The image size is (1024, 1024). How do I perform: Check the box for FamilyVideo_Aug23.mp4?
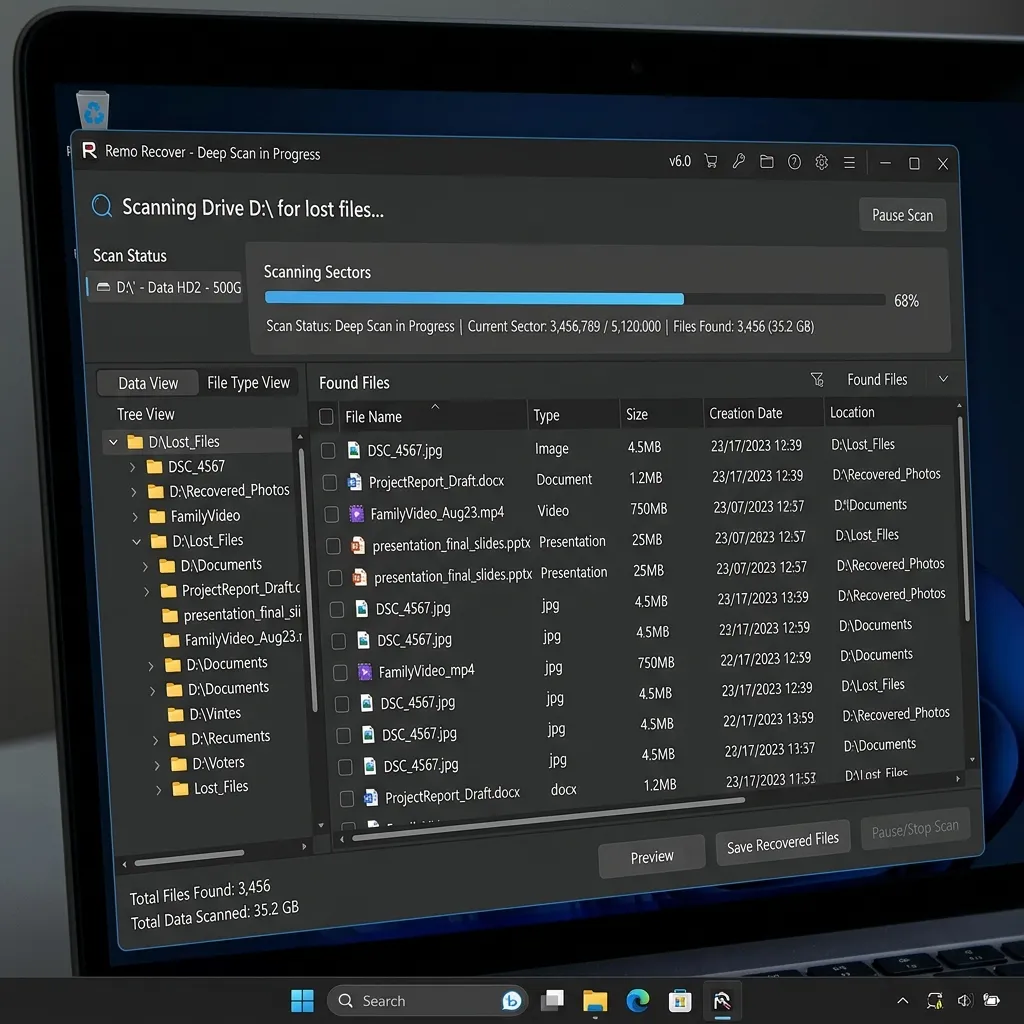(x=332, y=515)
